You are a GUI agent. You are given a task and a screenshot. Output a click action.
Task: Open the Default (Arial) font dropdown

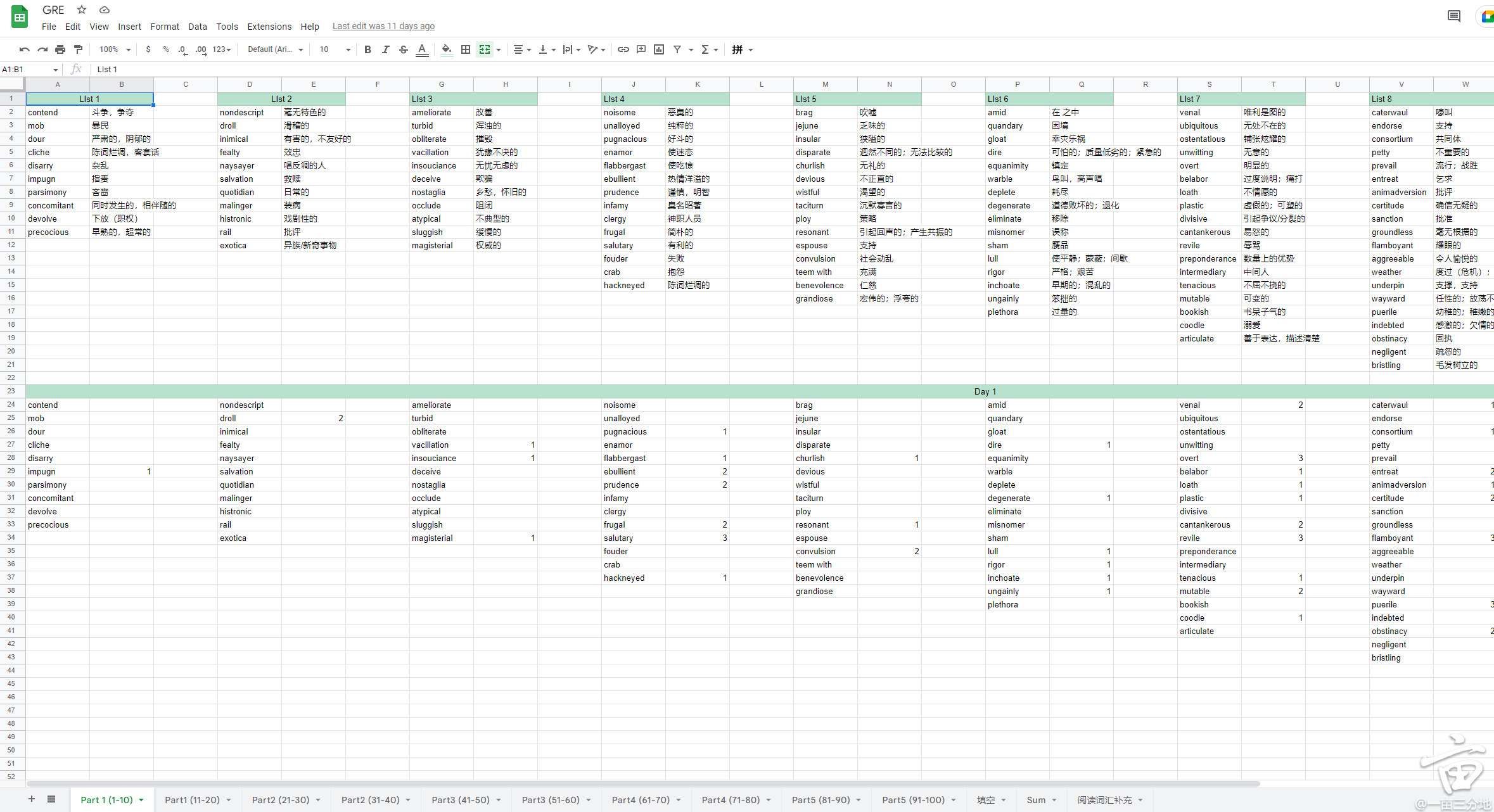coord(275,49)
